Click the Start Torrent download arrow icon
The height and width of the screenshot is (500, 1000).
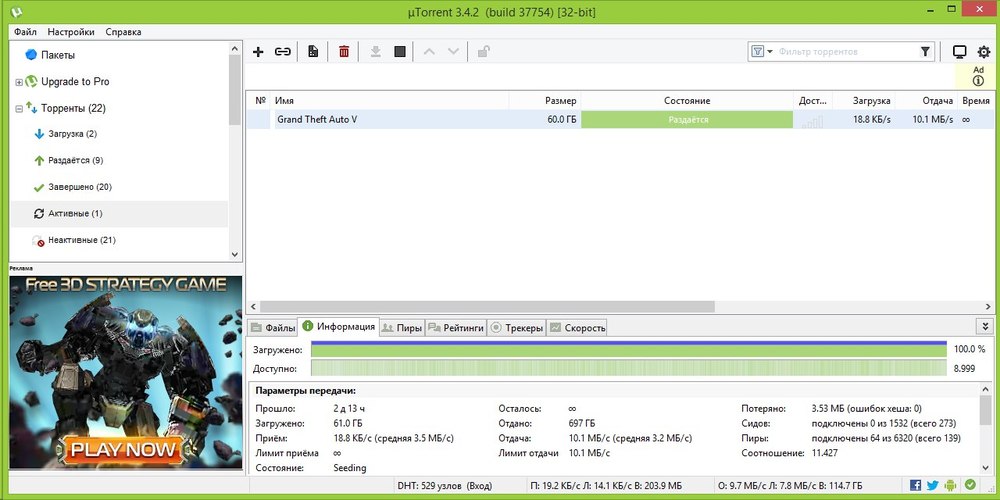(x=376, y=52)
